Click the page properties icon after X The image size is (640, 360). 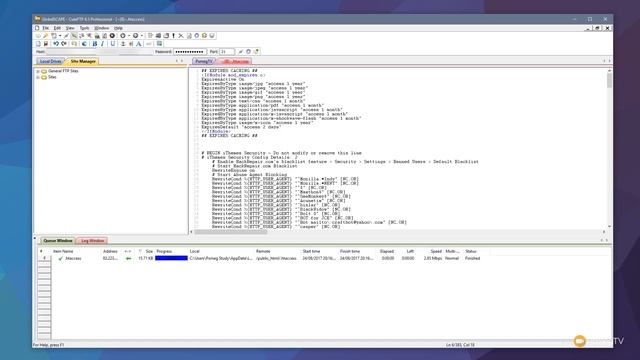point(189,36)
